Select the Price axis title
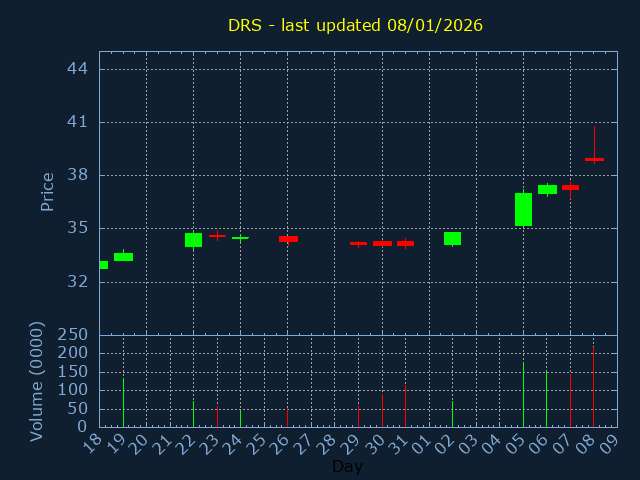The width and height of the screenshot is (640, 480). click(x=47, y=191)
